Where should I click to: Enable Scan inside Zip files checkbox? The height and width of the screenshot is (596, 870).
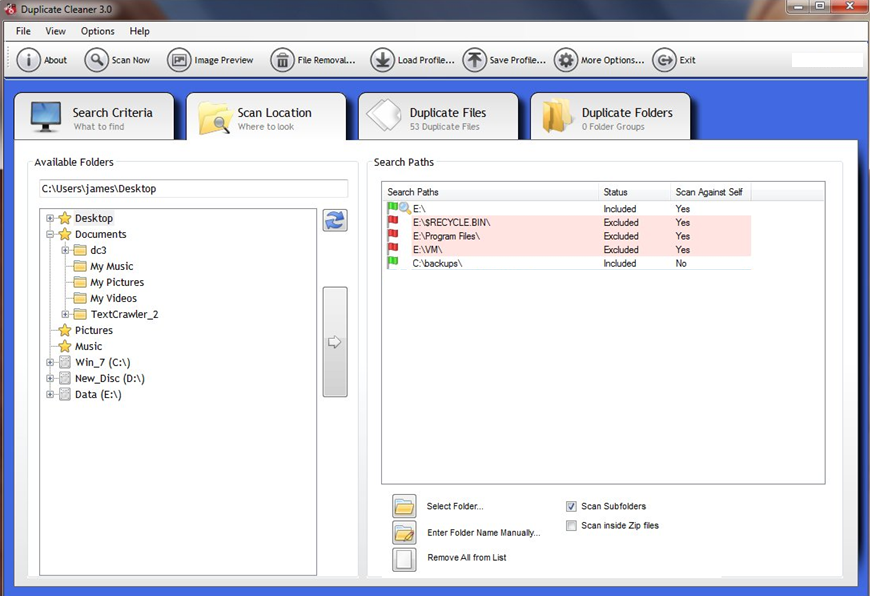pyautogui.click(x=572, y=526)
